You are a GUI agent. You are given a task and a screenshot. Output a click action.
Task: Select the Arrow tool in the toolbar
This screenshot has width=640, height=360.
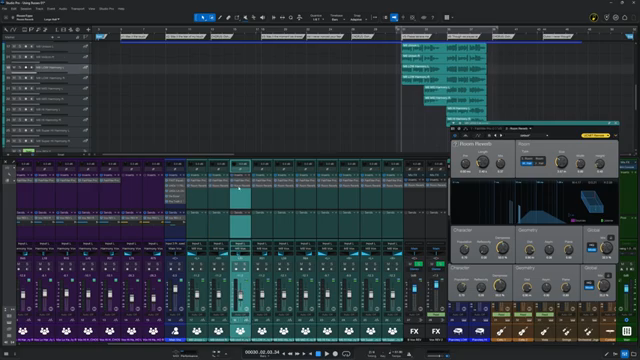[x=202, y=18]
